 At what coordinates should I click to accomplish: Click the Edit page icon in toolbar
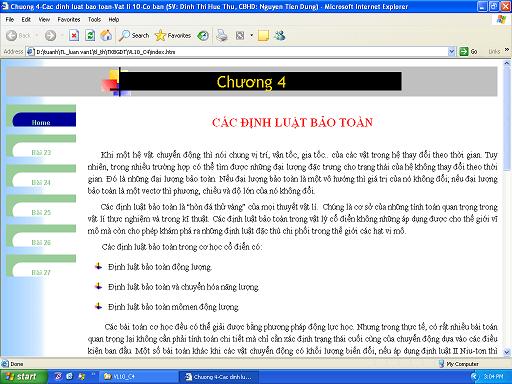coord(240,35)
